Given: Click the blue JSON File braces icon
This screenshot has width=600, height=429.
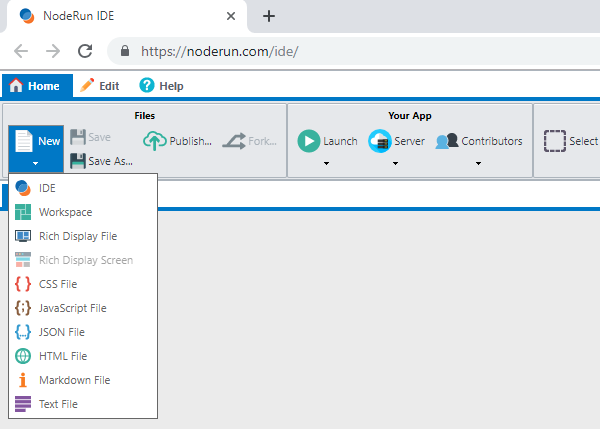Looking at the screenshot, I should (23, 332).
